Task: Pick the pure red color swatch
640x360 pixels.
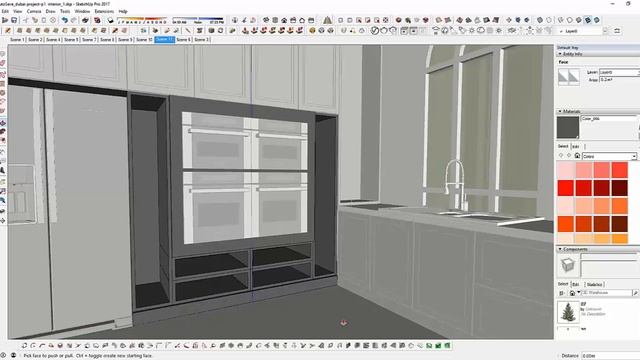Action: [x=566, y=188]
